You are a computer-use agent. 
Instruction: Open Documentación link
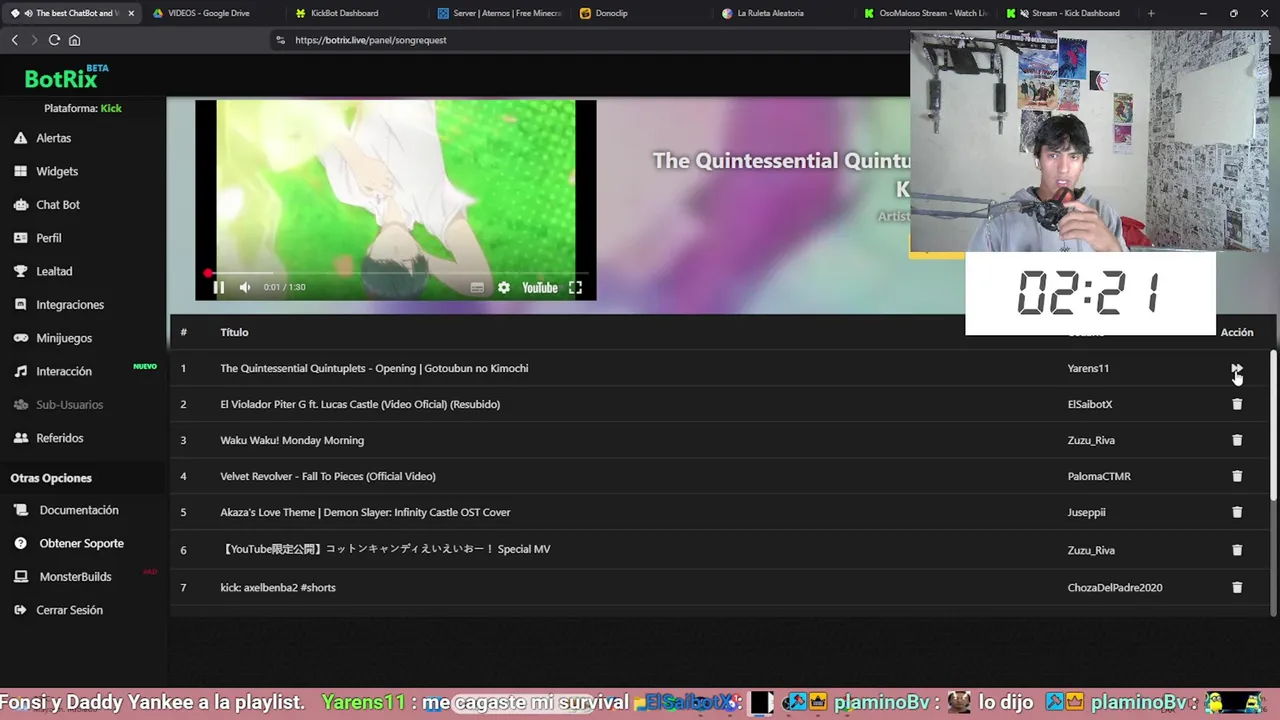click(79, 510)
